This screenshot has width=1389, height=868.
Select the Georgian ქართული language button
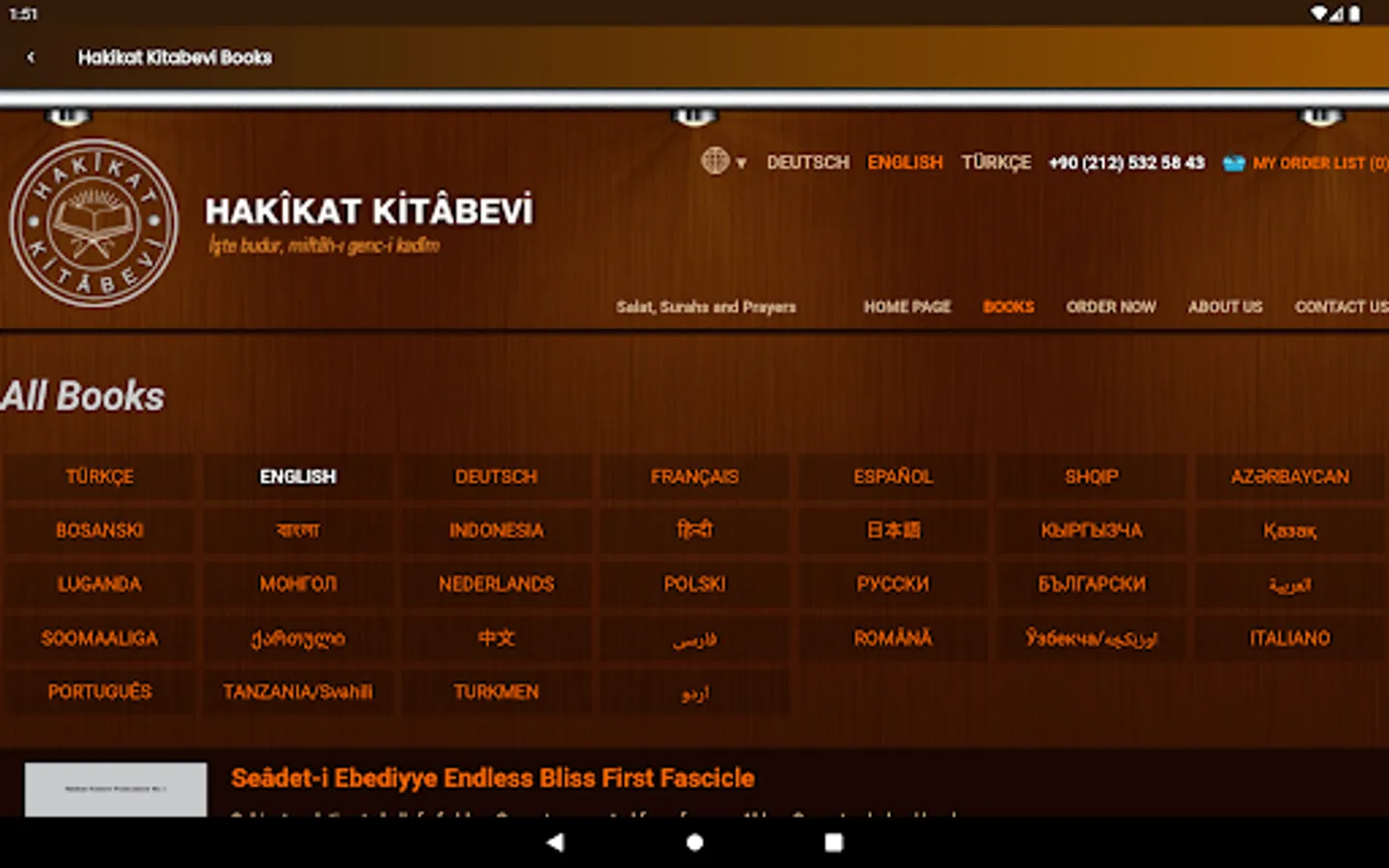tap(298, 638)
